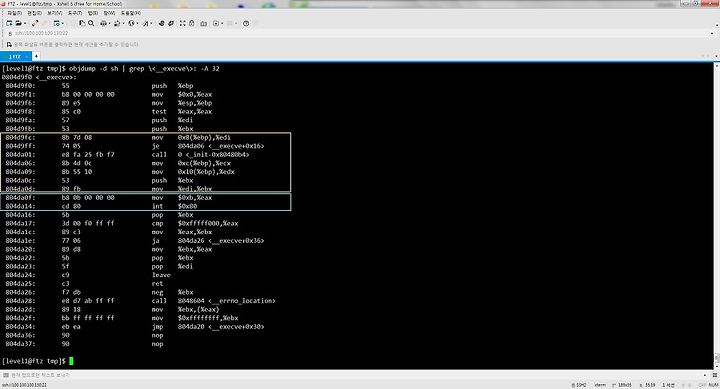Click the Help question mark toolbar icon
The image size is (720, 389).
click(246, 23)
